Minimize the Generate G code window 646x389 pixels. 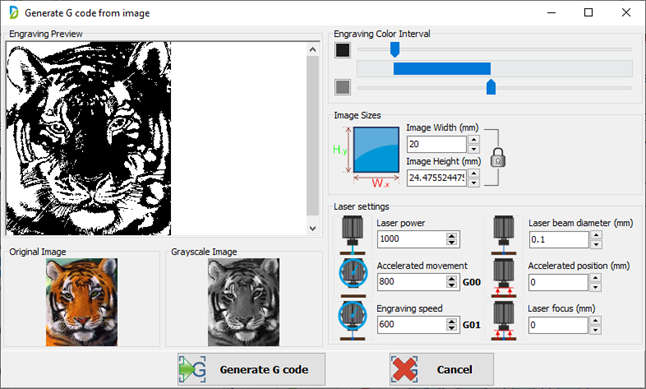(551, 13)
